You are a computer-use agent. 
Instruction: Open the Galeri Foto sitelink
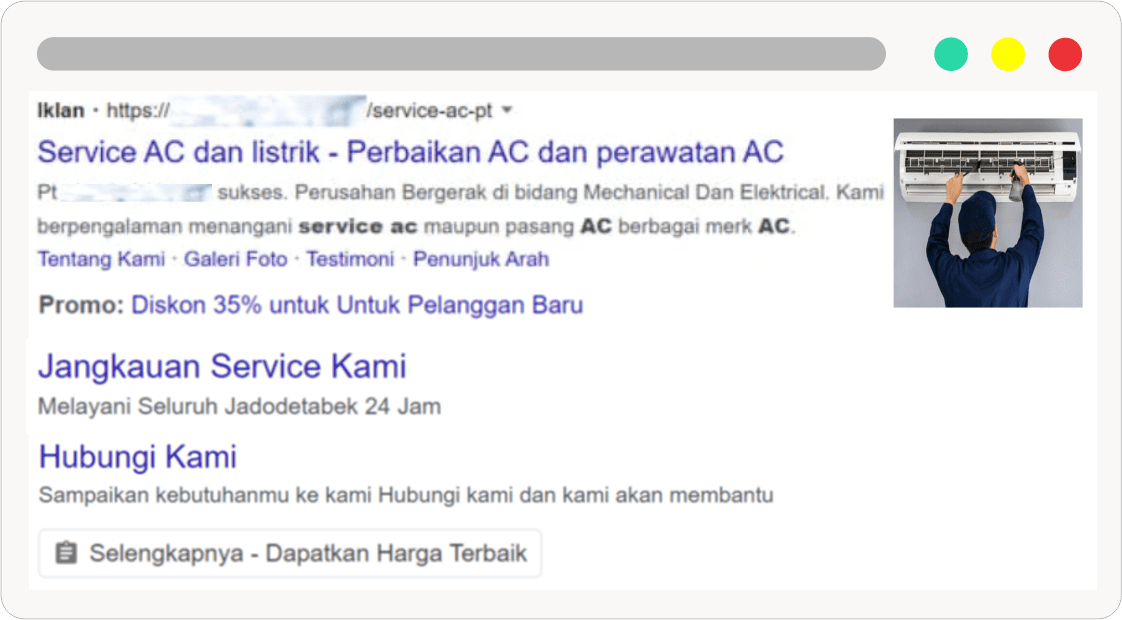coord(235,259)
